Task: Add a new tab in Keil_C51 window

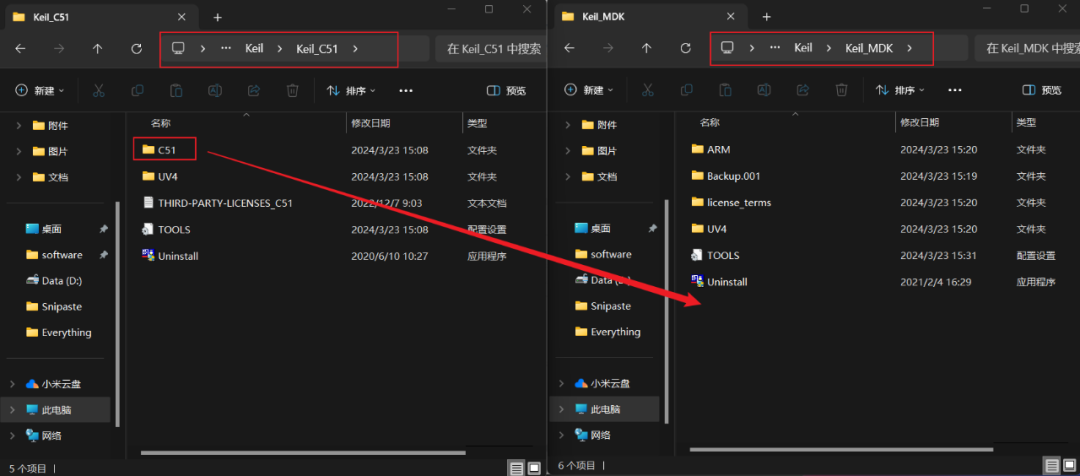Action: point(218,17)
